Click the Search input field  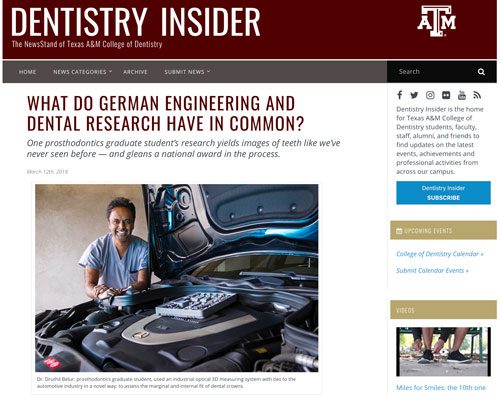click(x=432, y=72)
